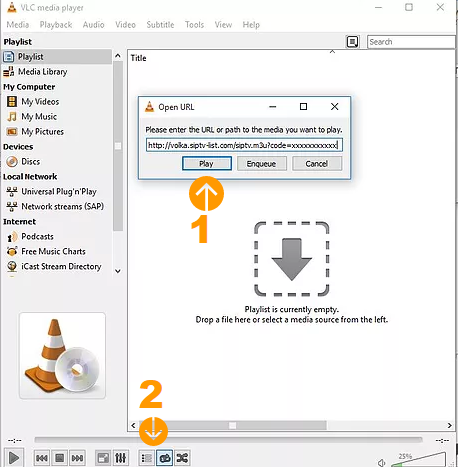Select Free Music Charts
The image size is (458, 467).
coord(53,251)
